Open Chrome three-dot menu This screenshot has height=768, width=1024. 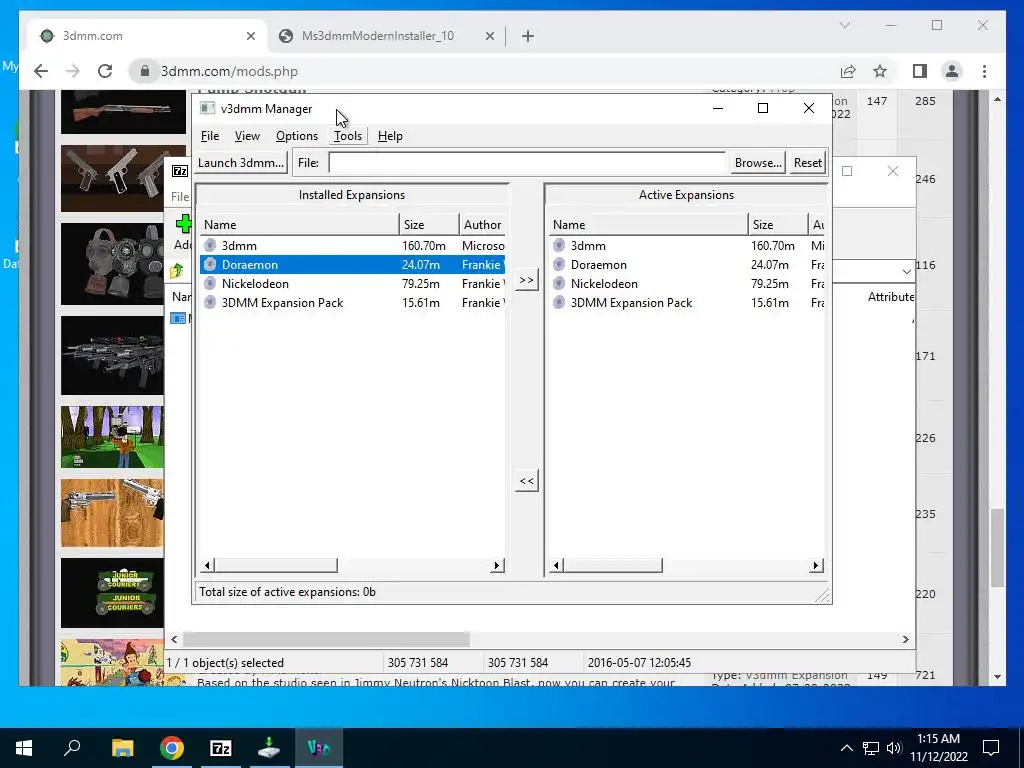point(984,71)
